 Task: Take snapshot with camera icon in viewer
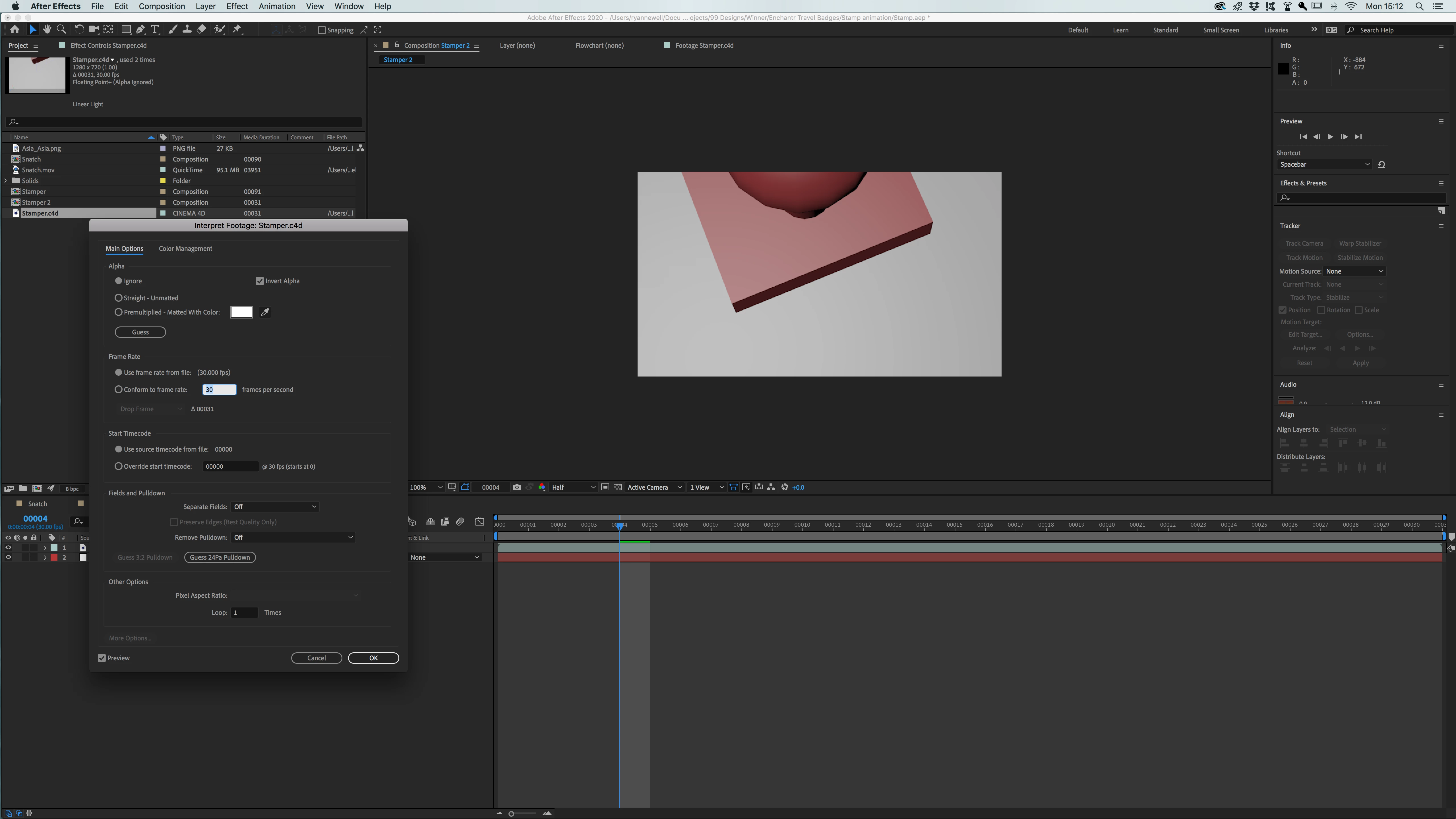(517, 487)
